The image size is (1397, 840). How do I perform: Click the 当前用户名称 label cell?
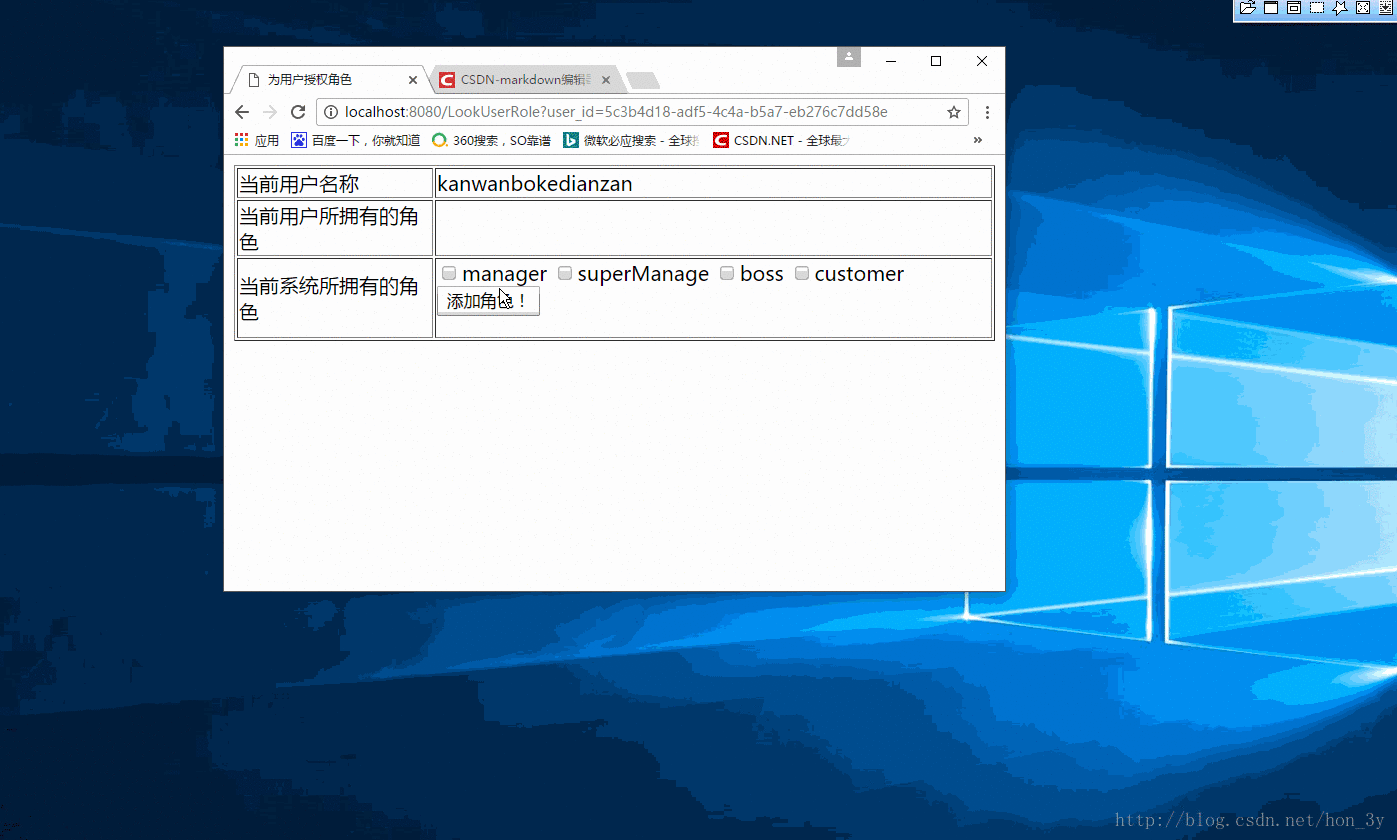point(335,184)
